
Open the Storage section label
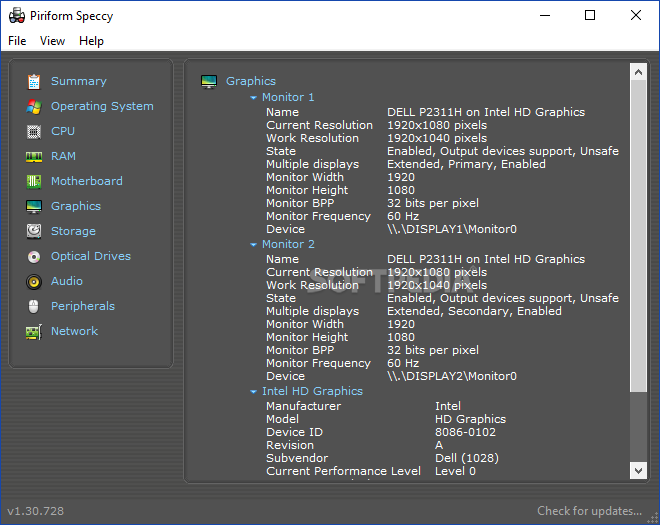click(73, 231)
